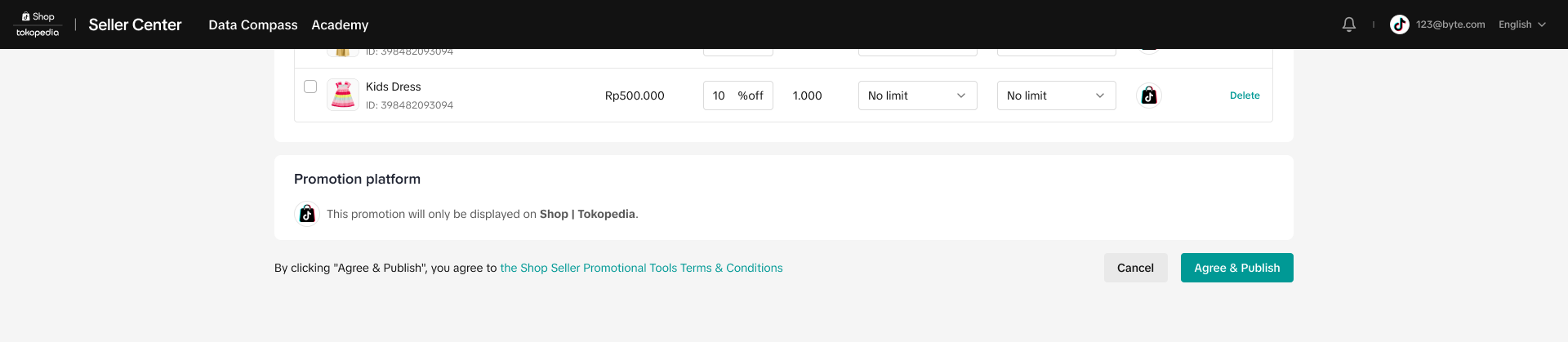
Task: Click the Kids Dress product thumbnail
Action: (x=343, y=95)
